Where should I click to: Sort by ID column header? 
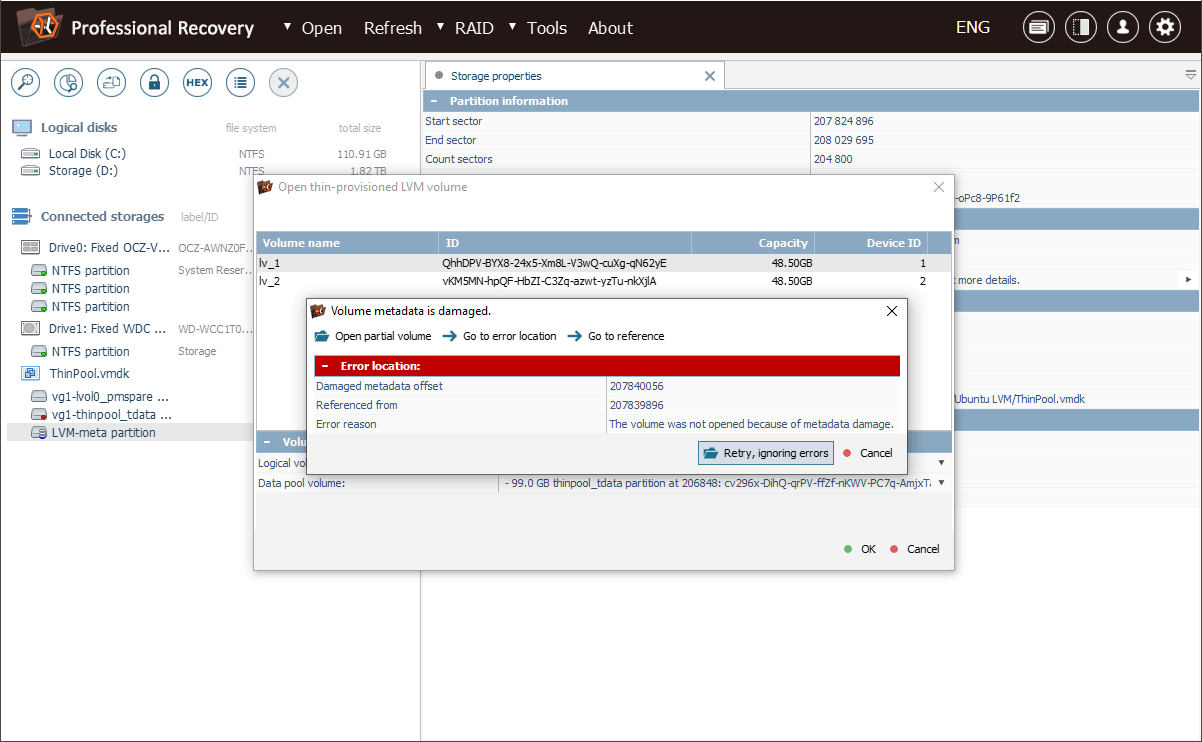565,243
